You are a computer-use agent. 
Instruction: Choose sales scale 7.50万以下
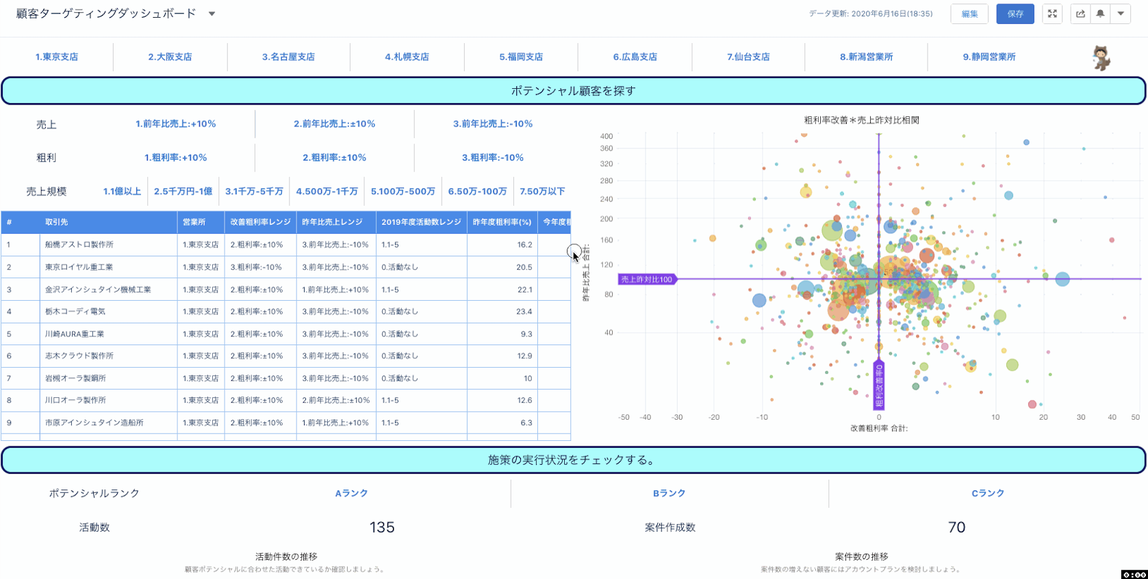coord(543,192)
